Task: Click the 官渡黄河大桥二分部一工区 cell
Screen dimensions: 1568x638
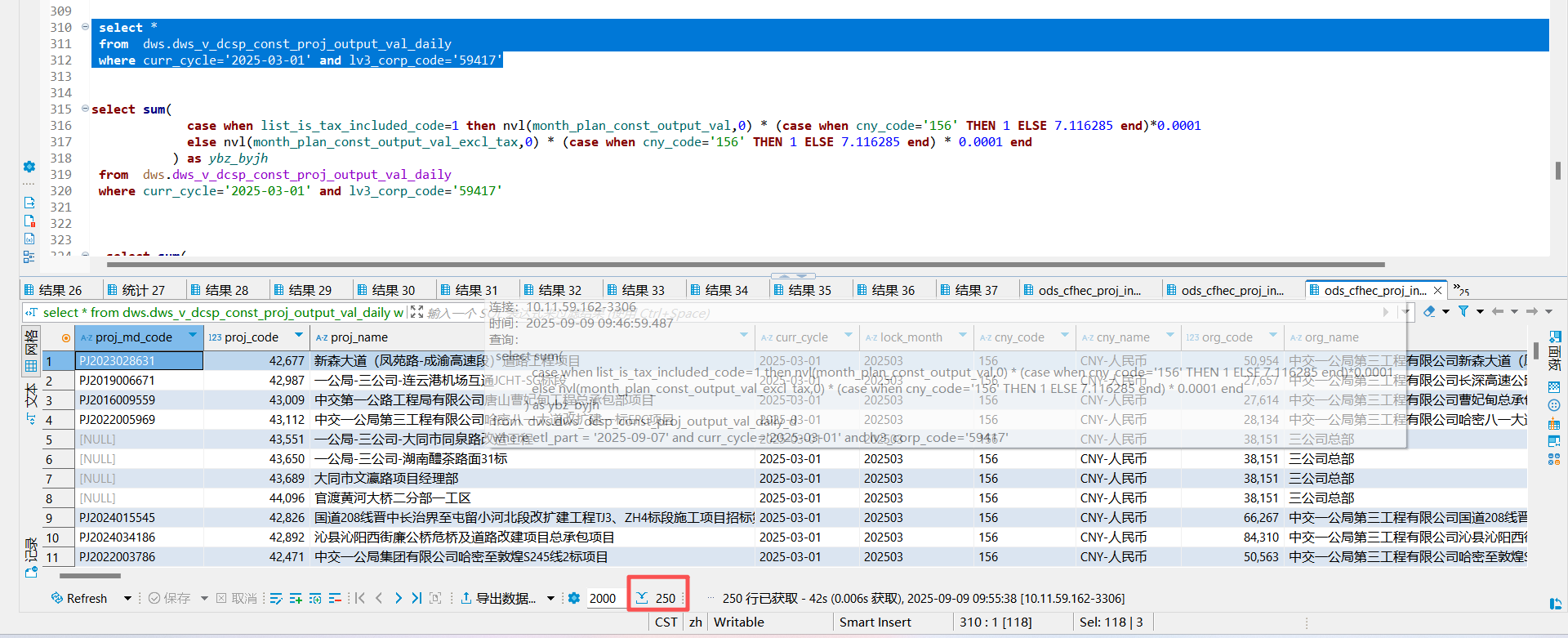Action: [x=533, y=498]
